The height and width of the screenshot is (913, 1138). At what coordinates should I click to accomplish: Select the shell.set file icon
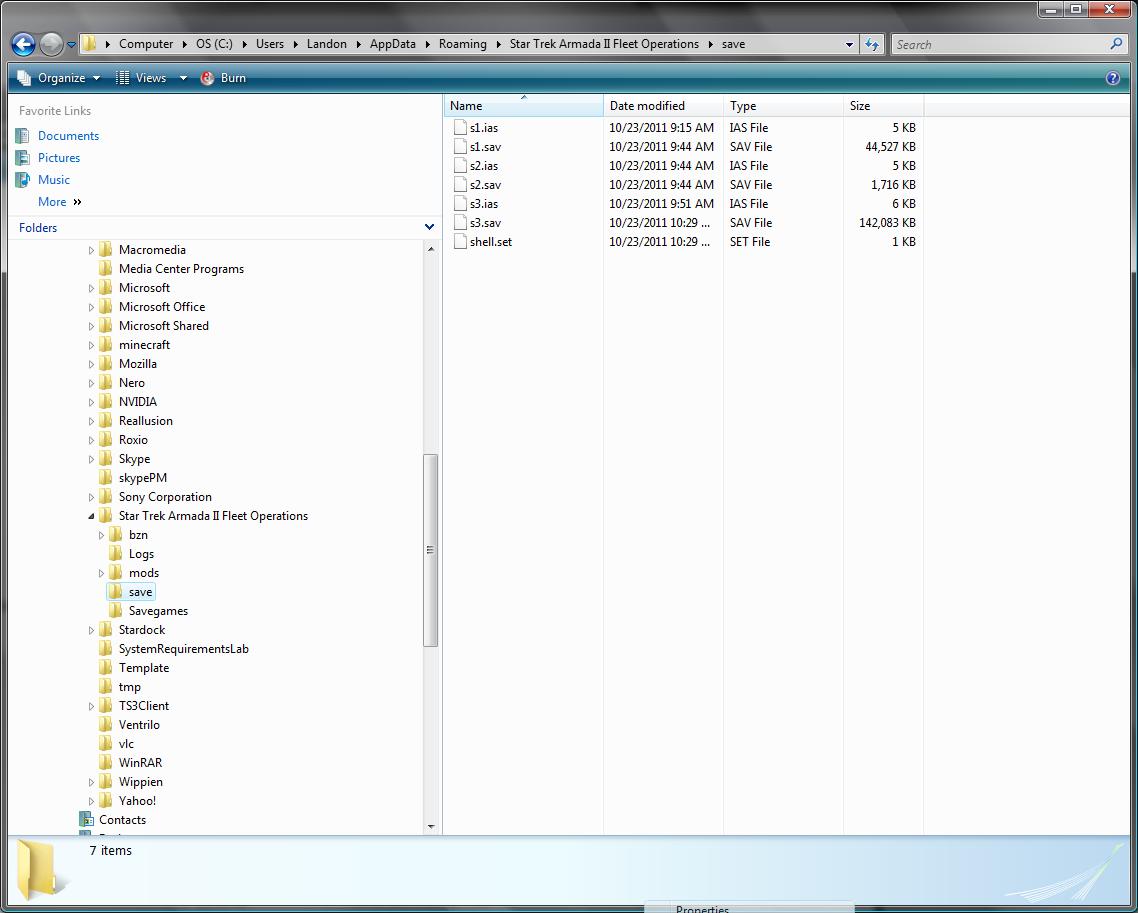point(460,242)
